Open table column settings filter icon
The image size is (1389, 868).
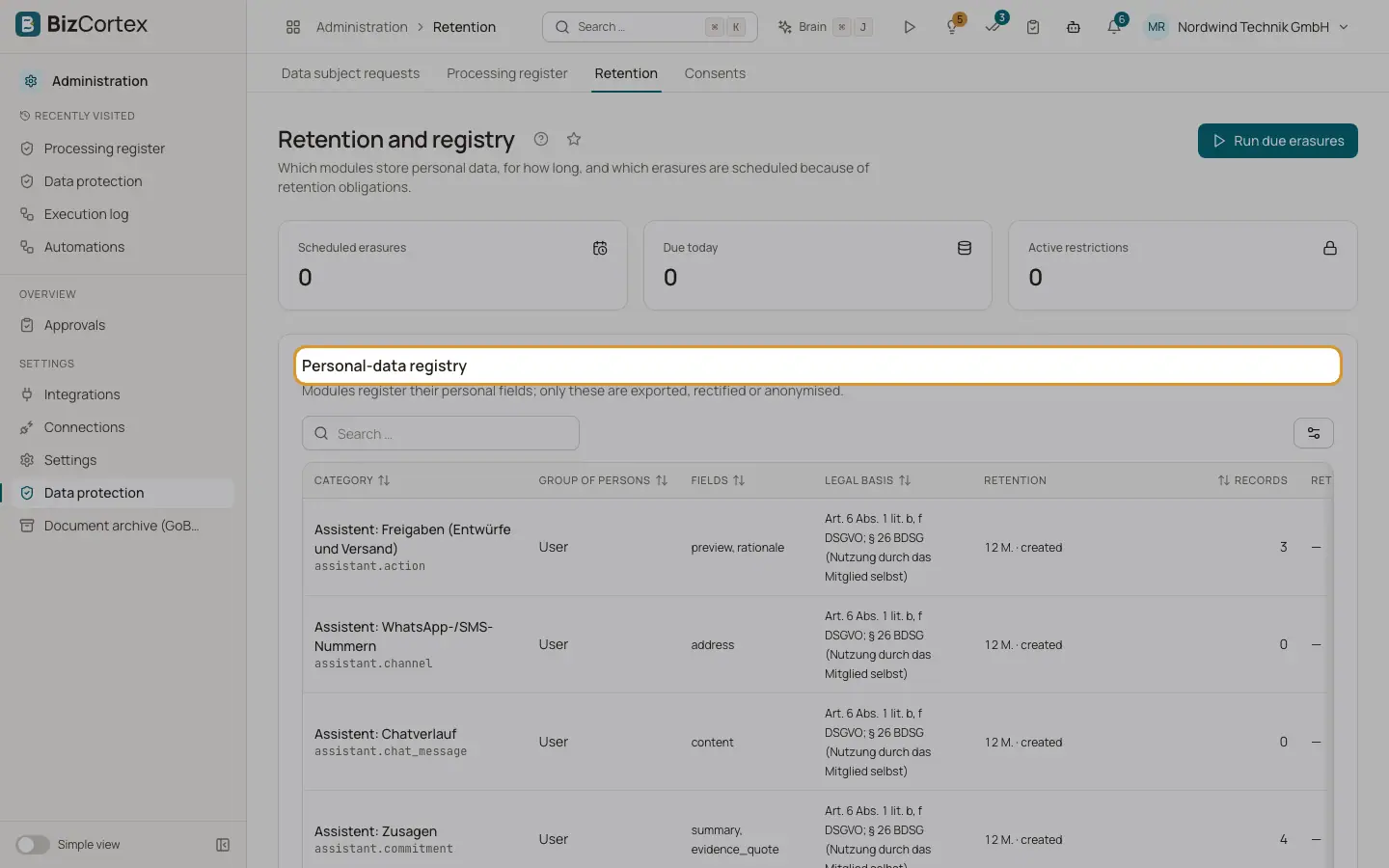click(x=1314, y=433)
